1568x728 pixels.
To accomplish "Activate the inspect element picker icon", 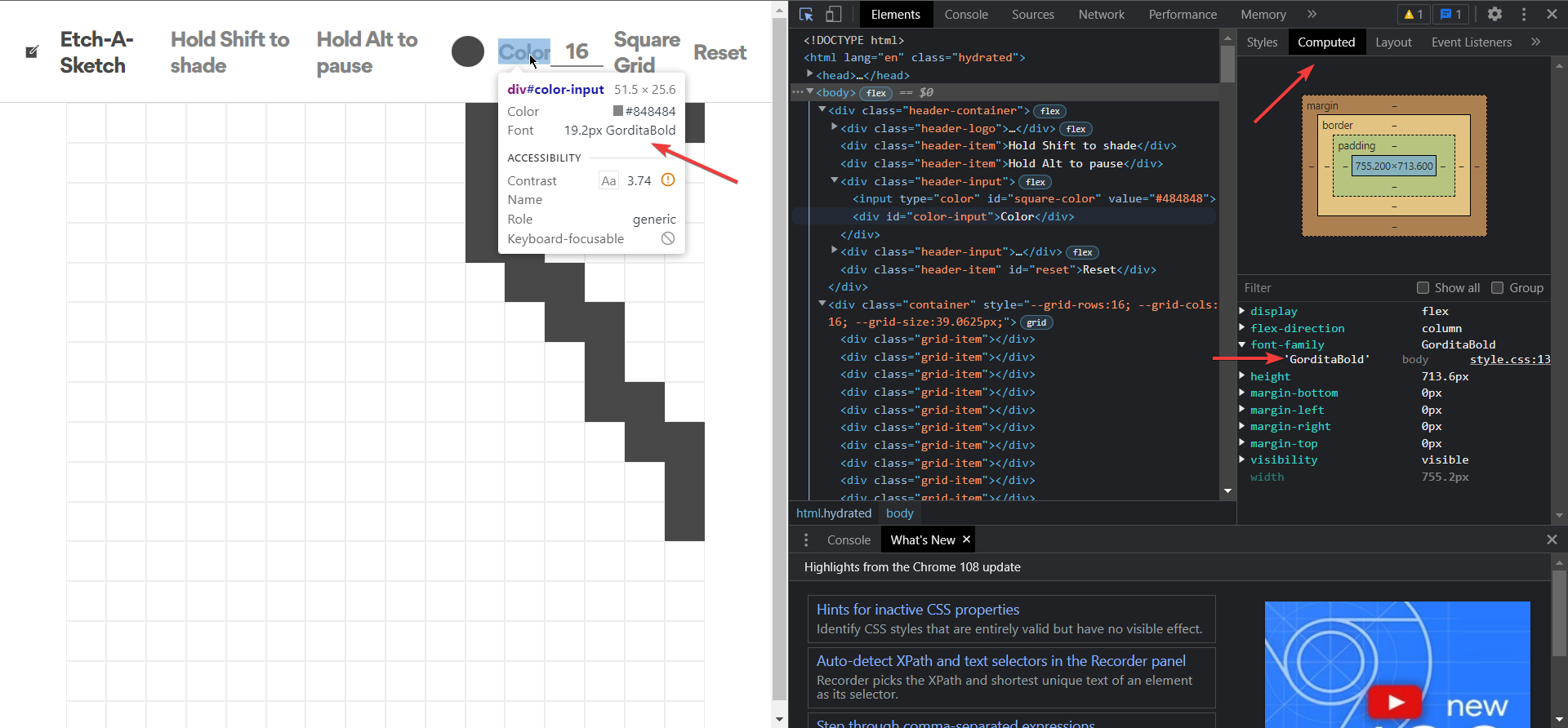I will click(806, 14).
